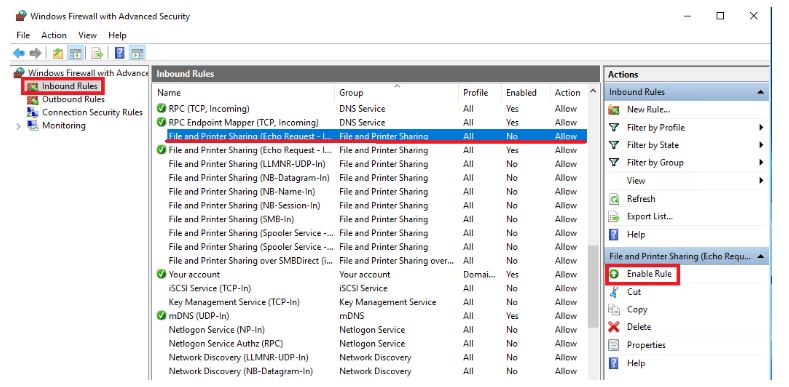Open the Filter by State submenu arrow
Viewport: 789px width, 387px height.
[x=761, y=145]
